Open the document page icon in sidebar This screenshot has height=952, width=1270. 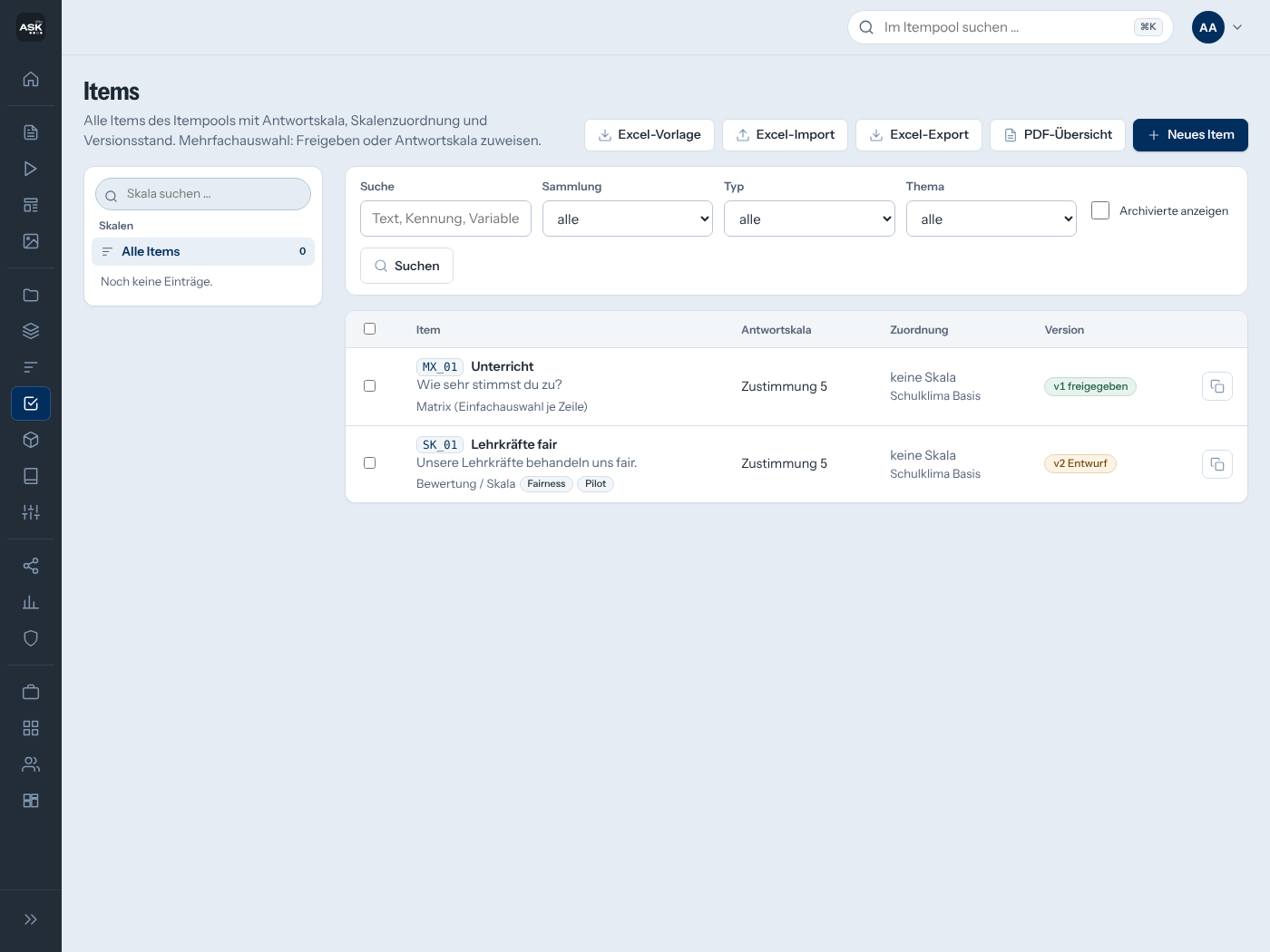point(31,132)
